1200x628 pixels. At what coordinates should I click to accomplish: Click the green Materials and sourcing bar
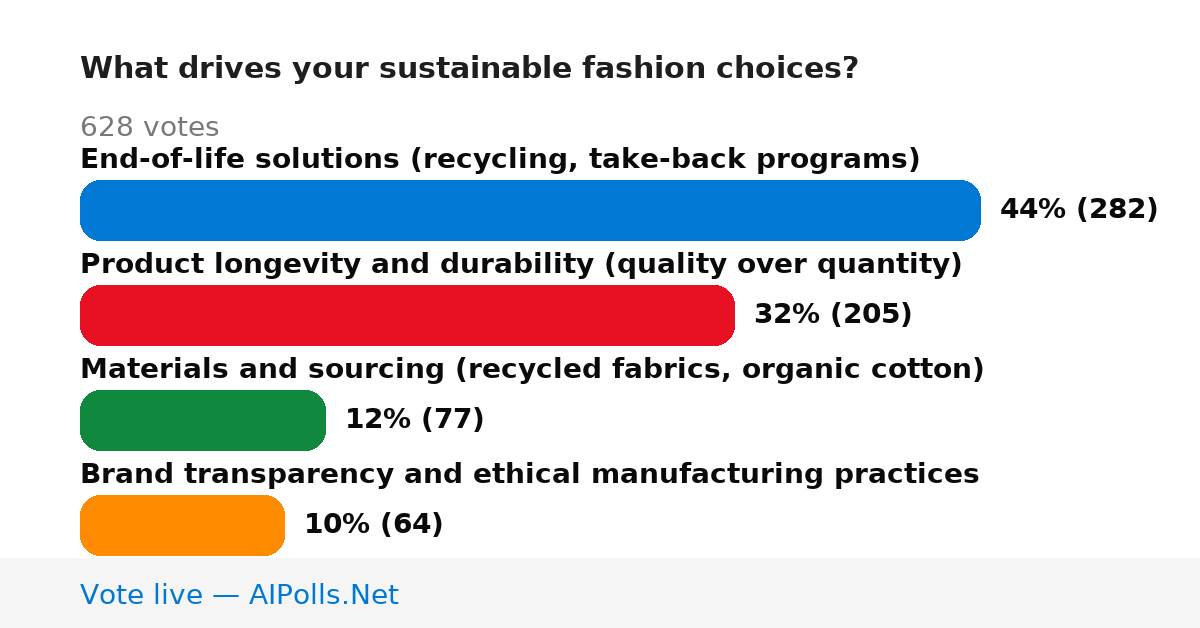coord(203,420)
